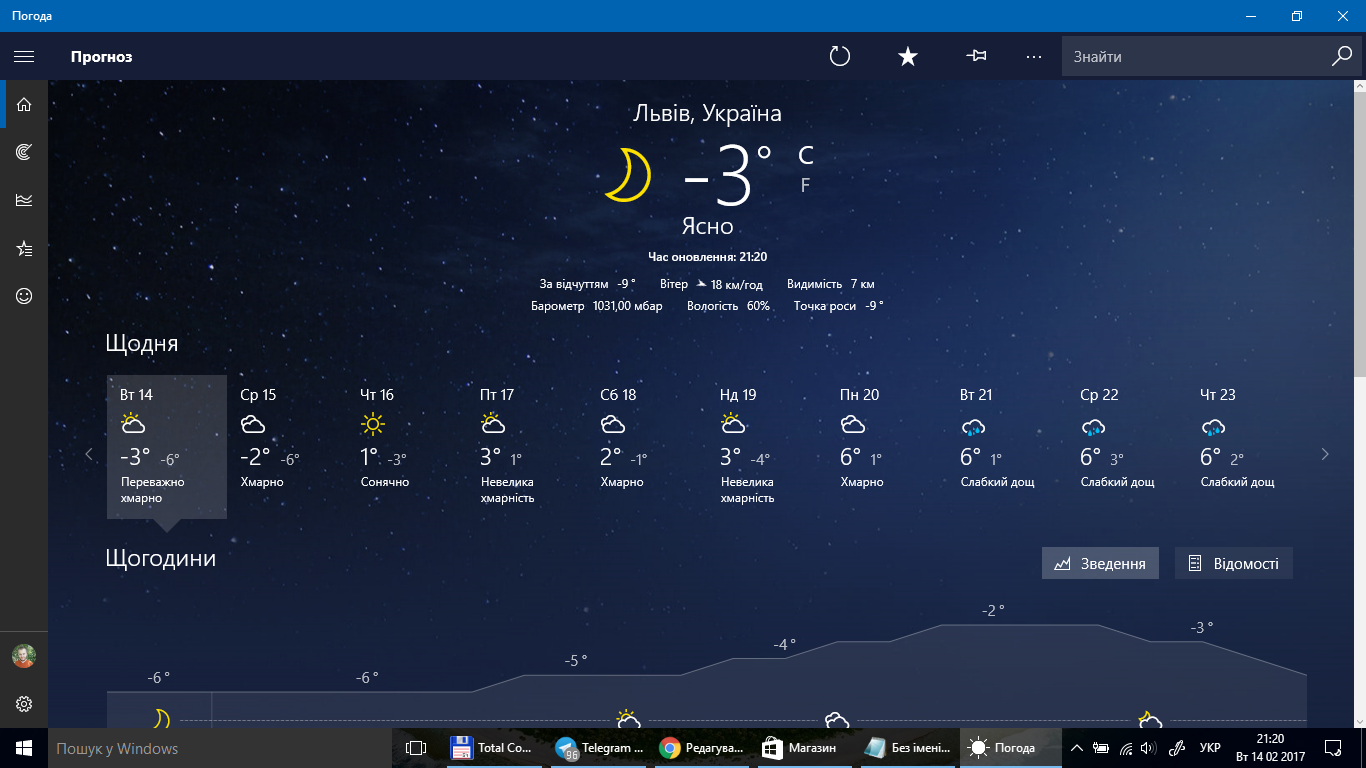Send feedback via the smiley icon
This screenshot has height=768, width=1366.
point(24,296)
